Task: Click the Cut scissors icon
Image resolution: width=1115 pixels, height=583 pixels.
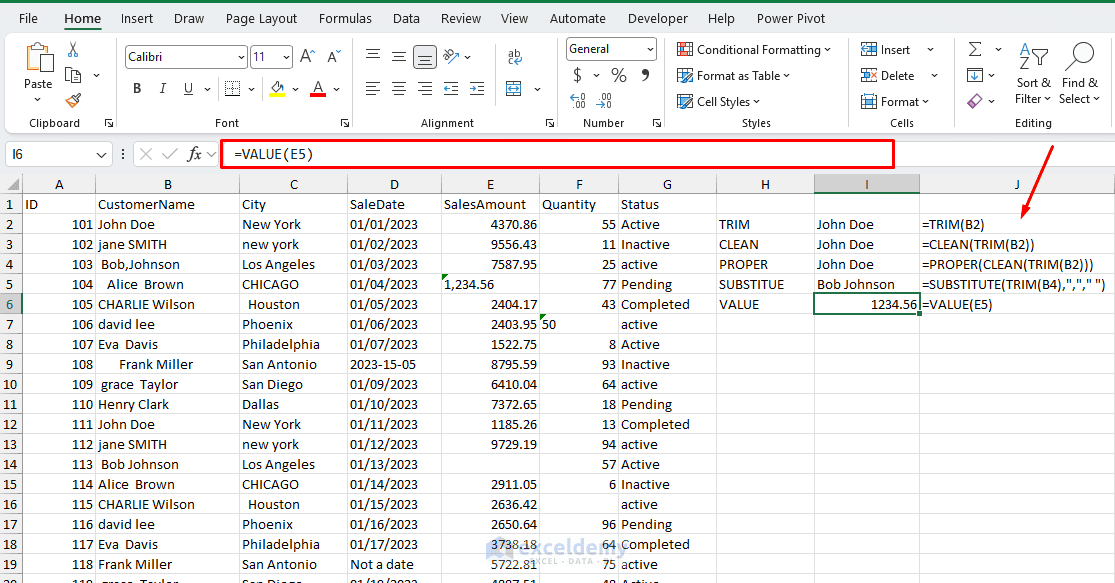Action: 73,49
